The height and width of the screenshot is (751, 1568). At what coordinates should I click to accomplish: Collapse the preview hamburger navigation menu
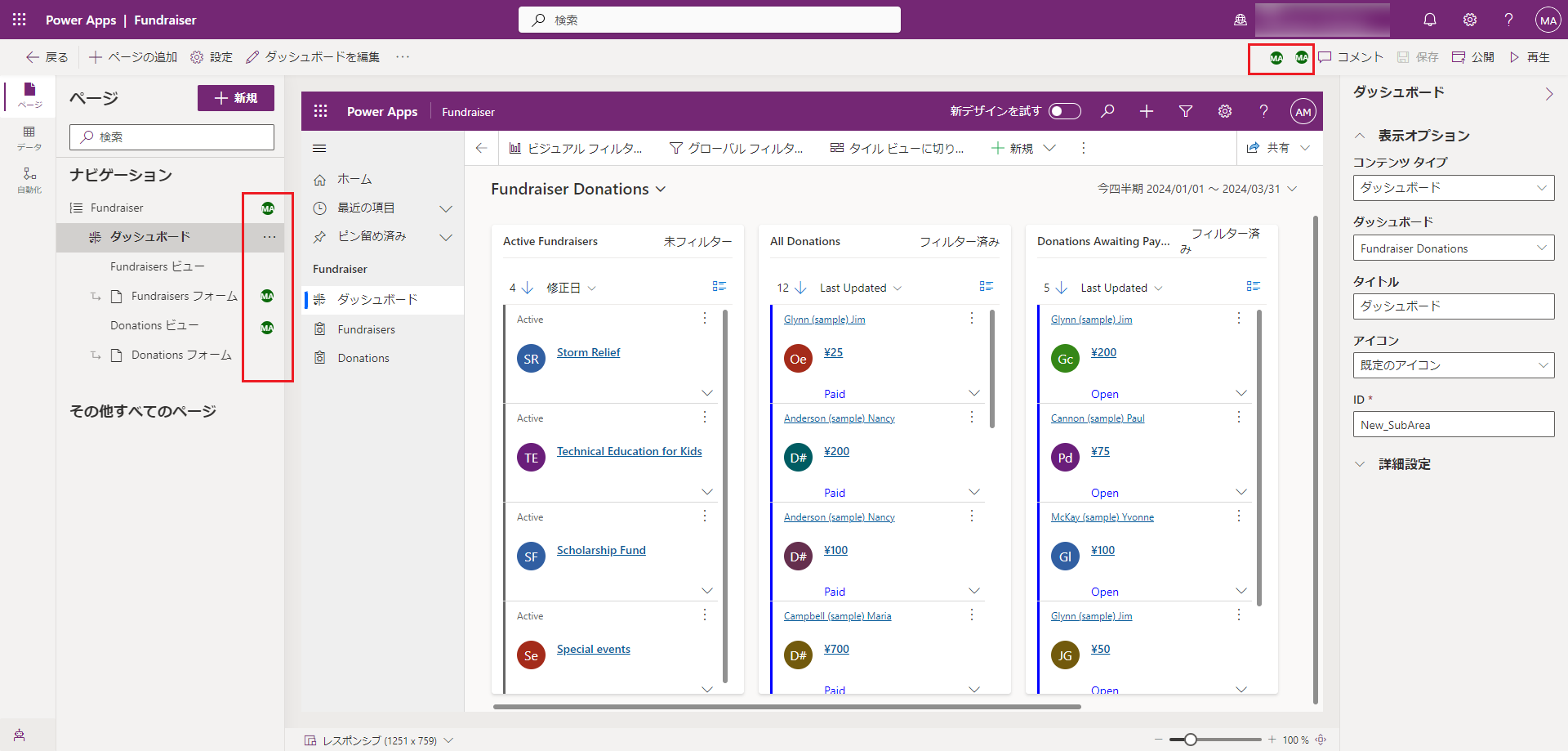[319, 148]
